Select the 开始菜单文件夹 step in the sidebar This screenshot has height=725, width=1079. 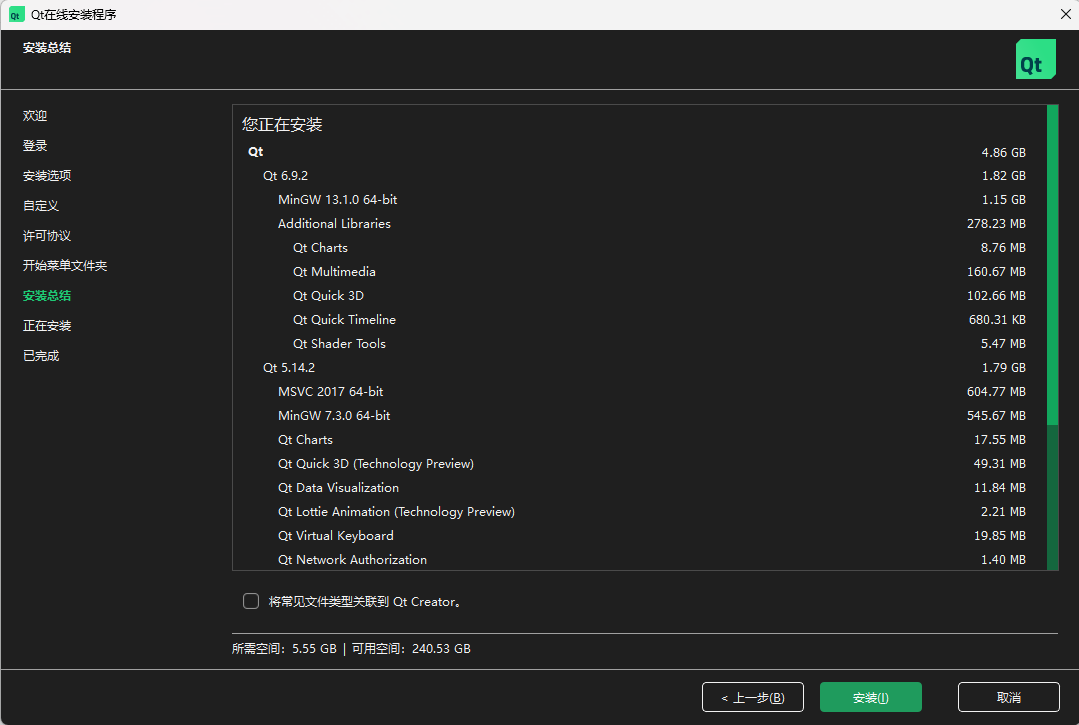(65, 266)
